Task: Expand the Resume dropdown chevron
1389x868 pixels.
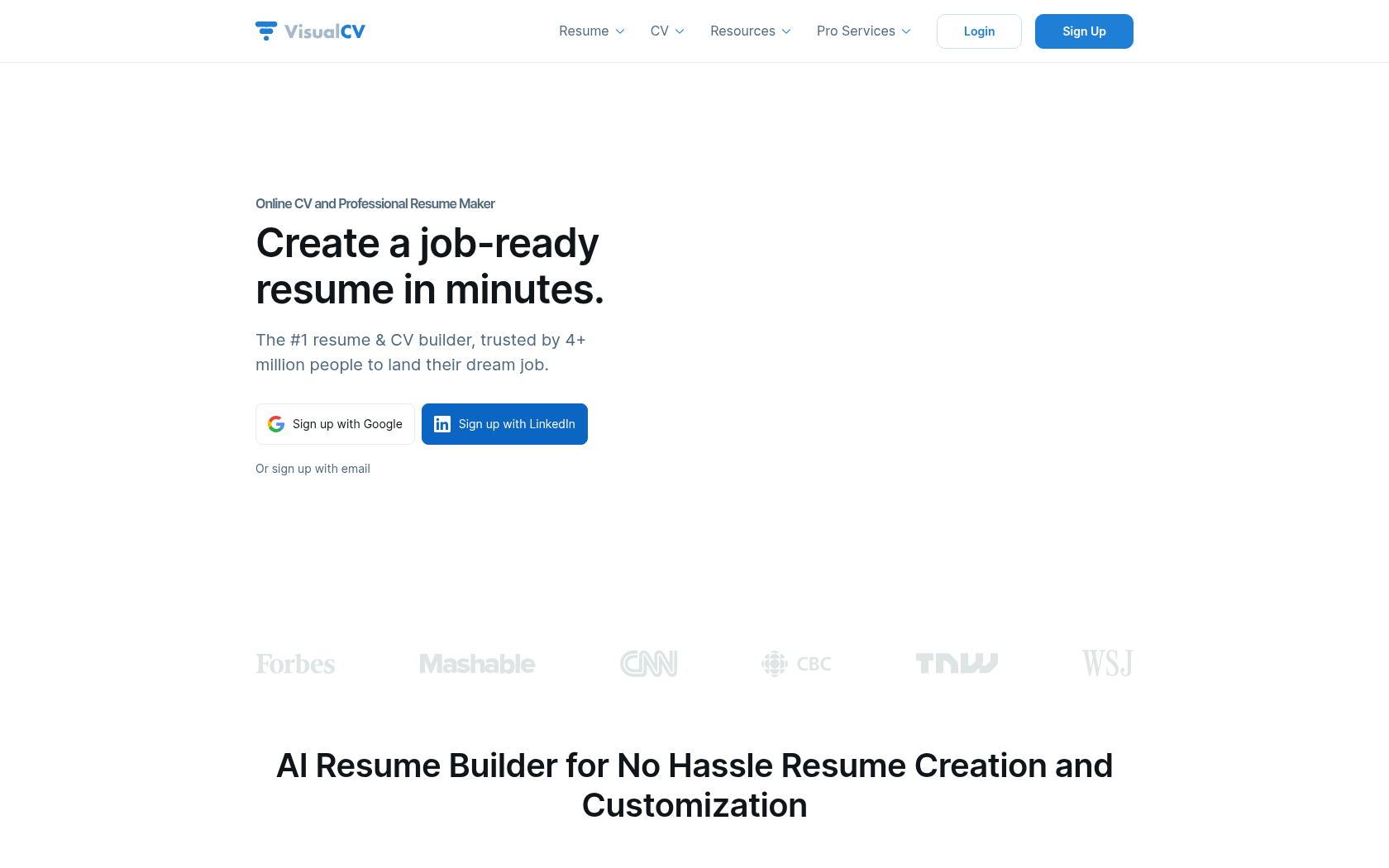Action: coord(620,31)
